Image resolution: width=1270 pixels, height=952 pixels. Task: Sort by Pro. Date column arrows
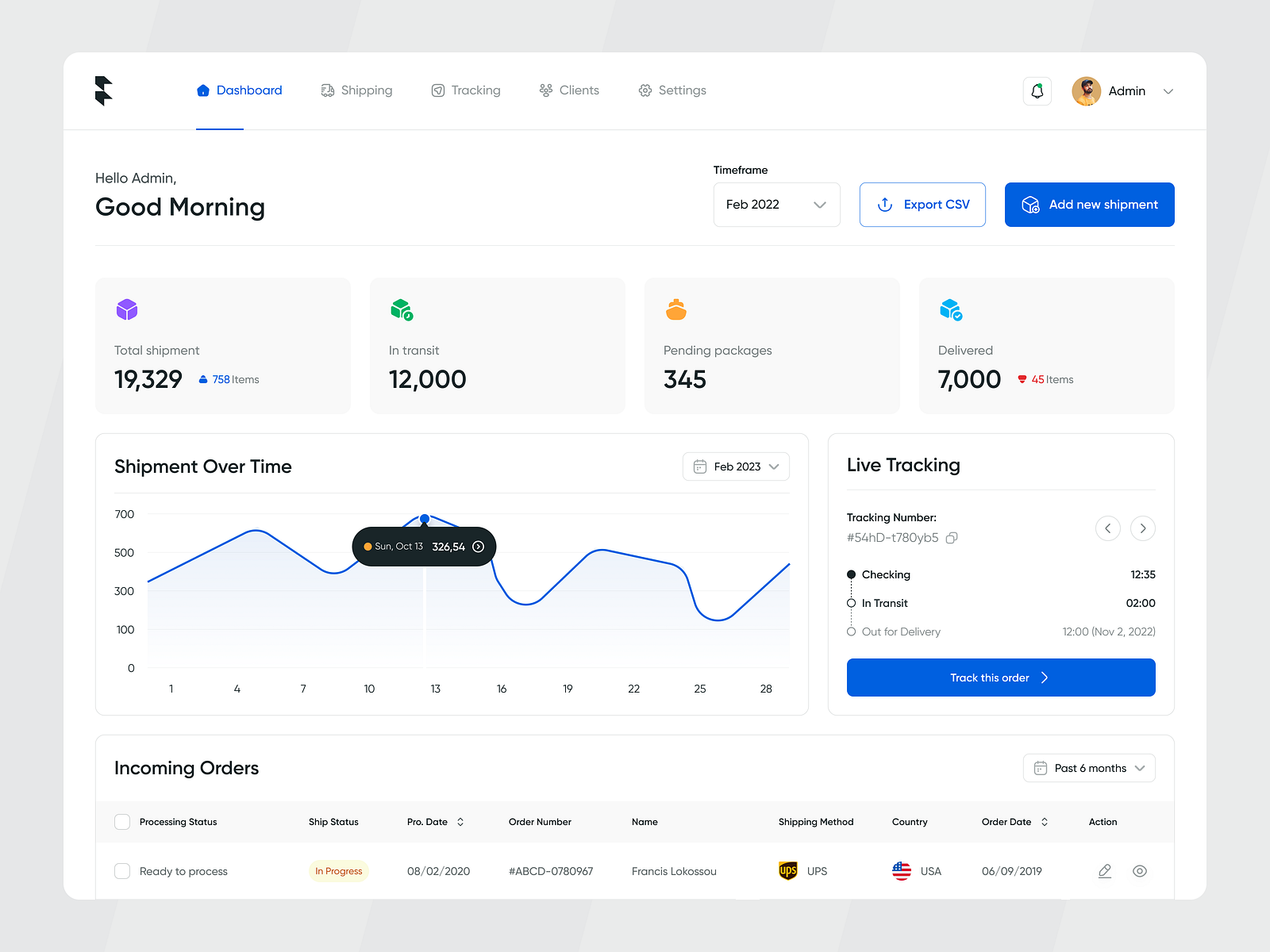click(460, 822)
